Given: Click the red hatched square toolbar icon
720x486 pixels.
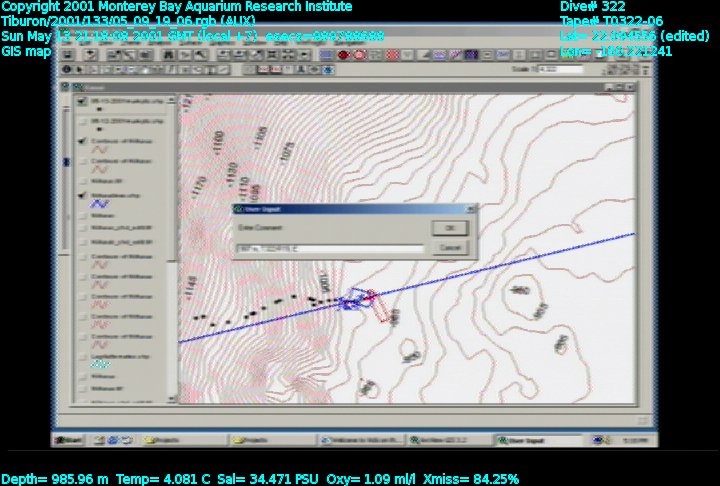Looking at the screenshot, I should [392, 55].
